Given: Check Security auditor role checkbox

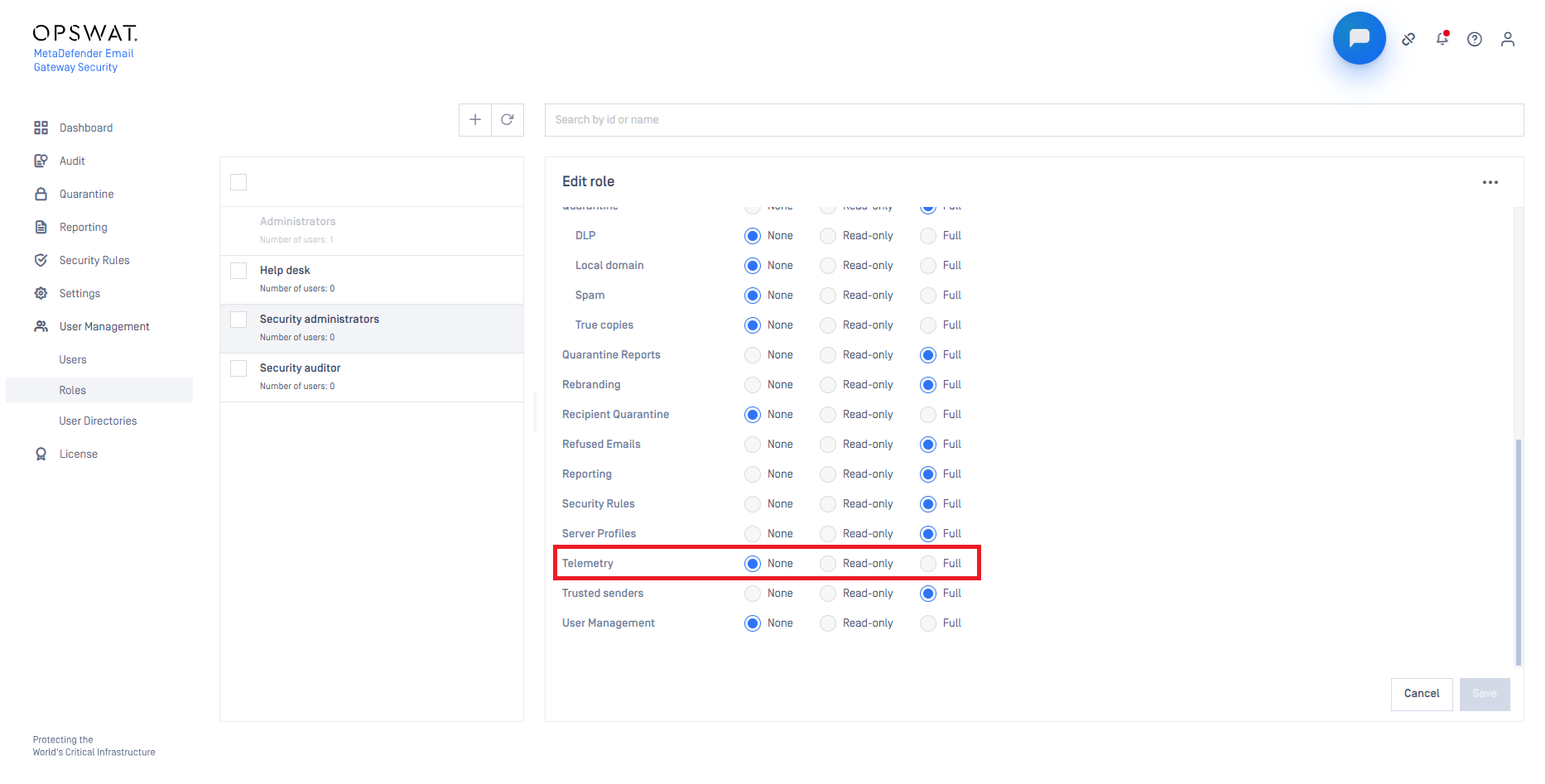Looking at the screenshot, I should coord(238,368).
